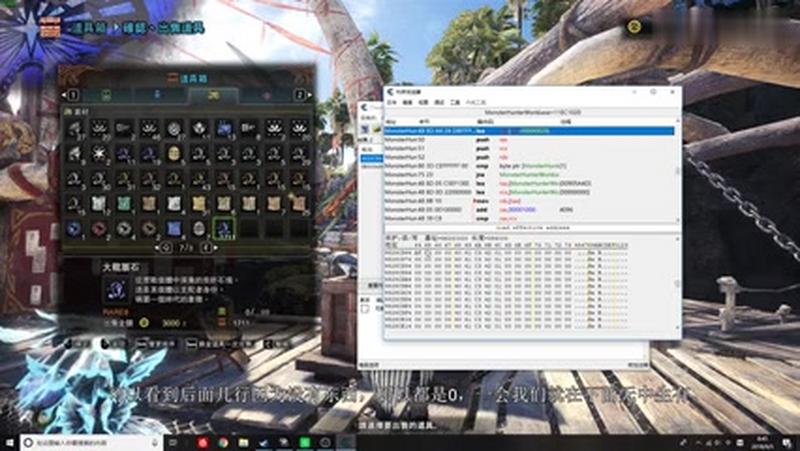Click the Task View taskbar icon
Screen dimensions: 800x451
click(174, 441)
